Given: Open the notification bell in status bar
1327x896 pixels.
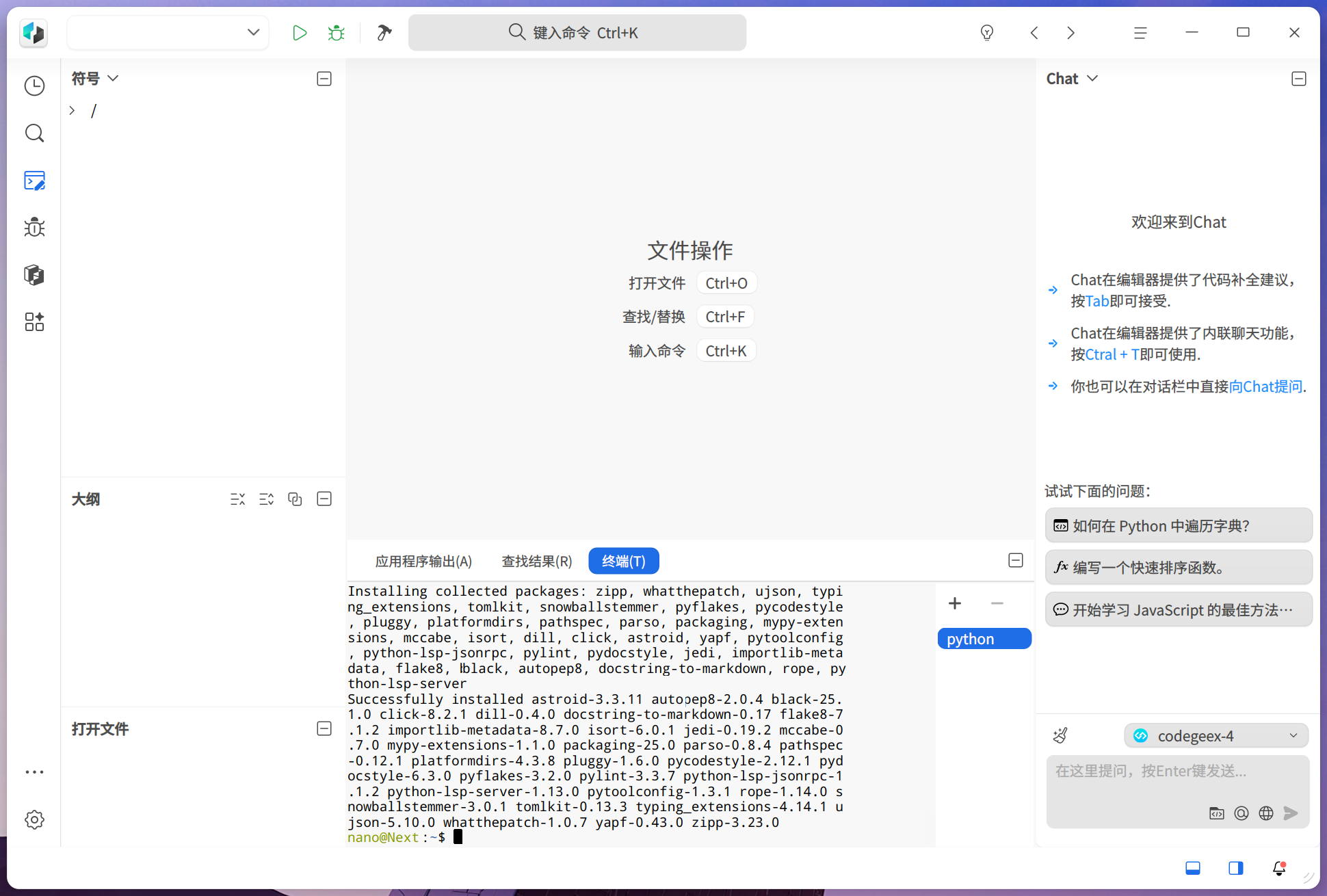Looking at the screenshot, I should (1278, 869).
